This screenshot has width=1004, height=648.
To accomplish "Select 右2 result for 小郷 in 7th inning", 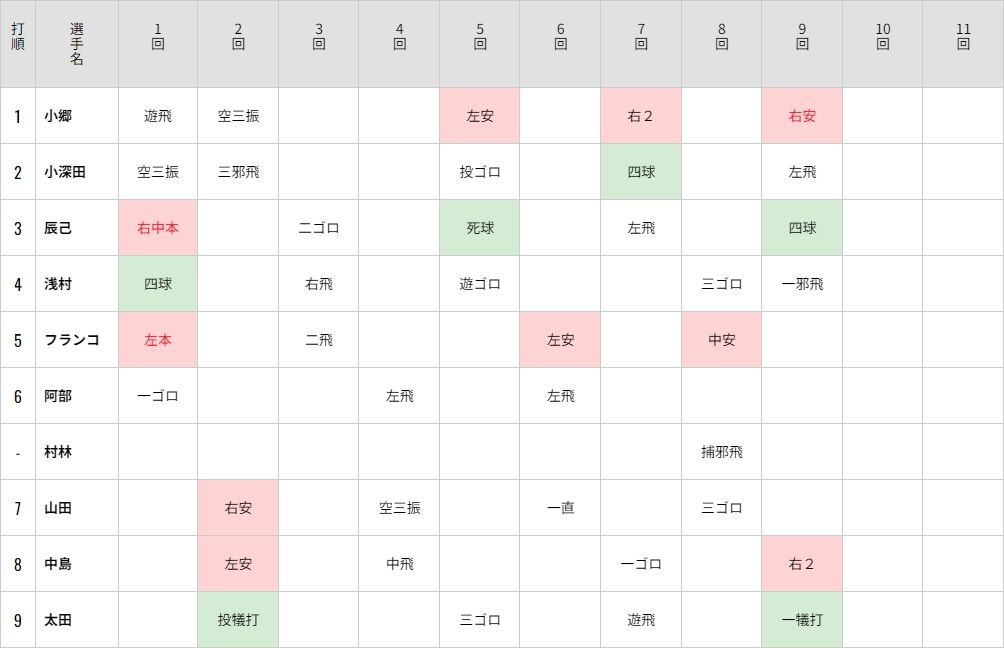I will pyautogui.click(x=641, y=116).
